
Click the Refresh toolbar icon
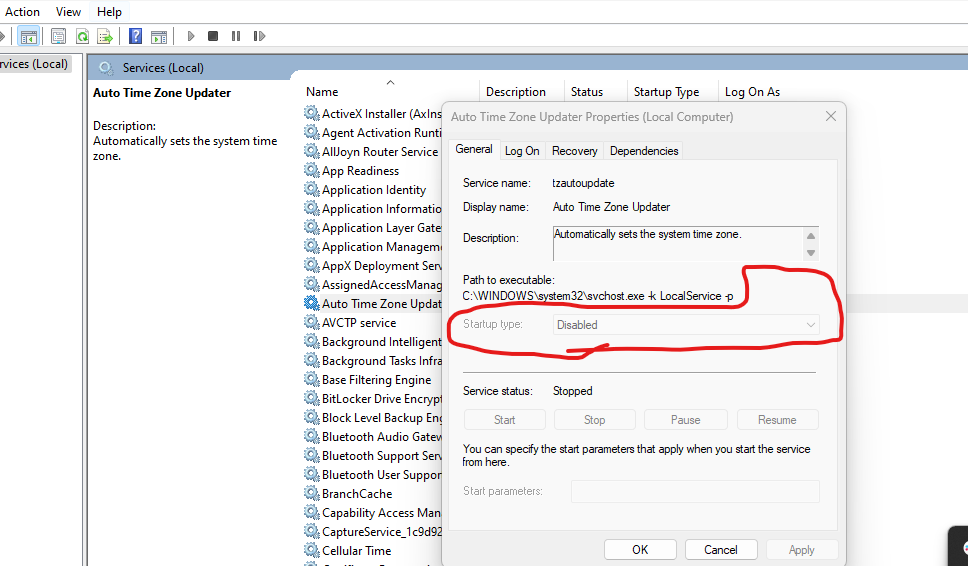pos(82,36)
